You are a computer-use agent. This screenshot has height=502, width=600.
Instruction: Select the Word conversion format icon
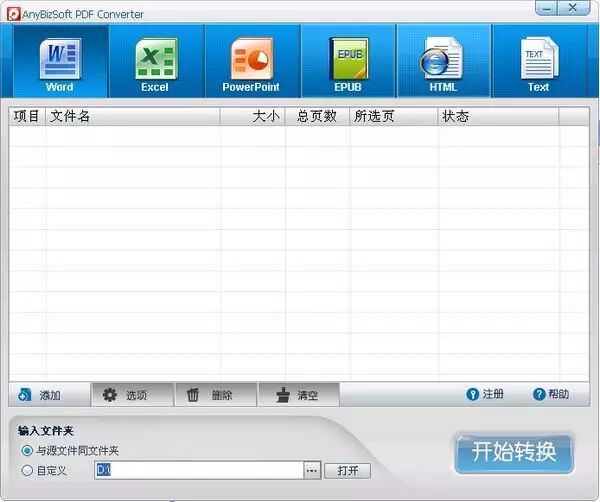[x=60, y=61]
